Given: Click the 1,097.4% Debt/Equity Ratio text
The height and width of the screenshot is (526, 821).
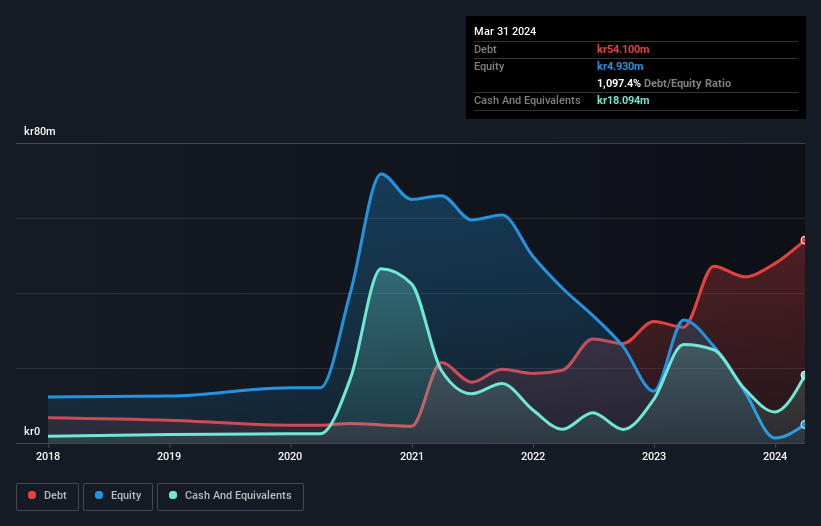Looking at the screenshot, I should 664,83.
